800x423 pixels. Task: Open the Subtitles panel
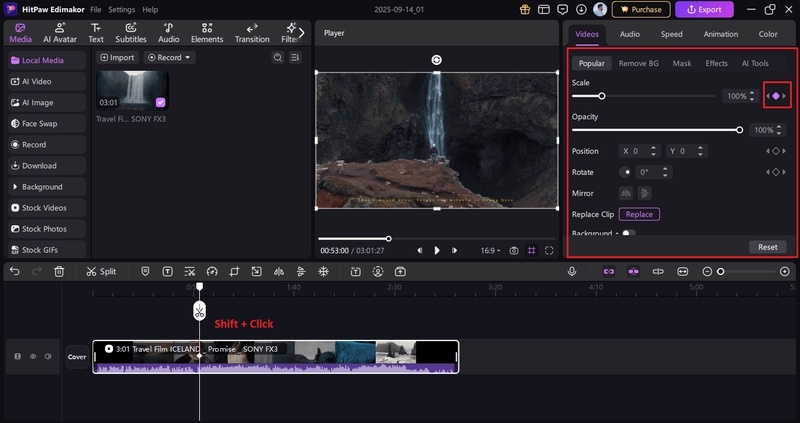[x=131, y=33]
